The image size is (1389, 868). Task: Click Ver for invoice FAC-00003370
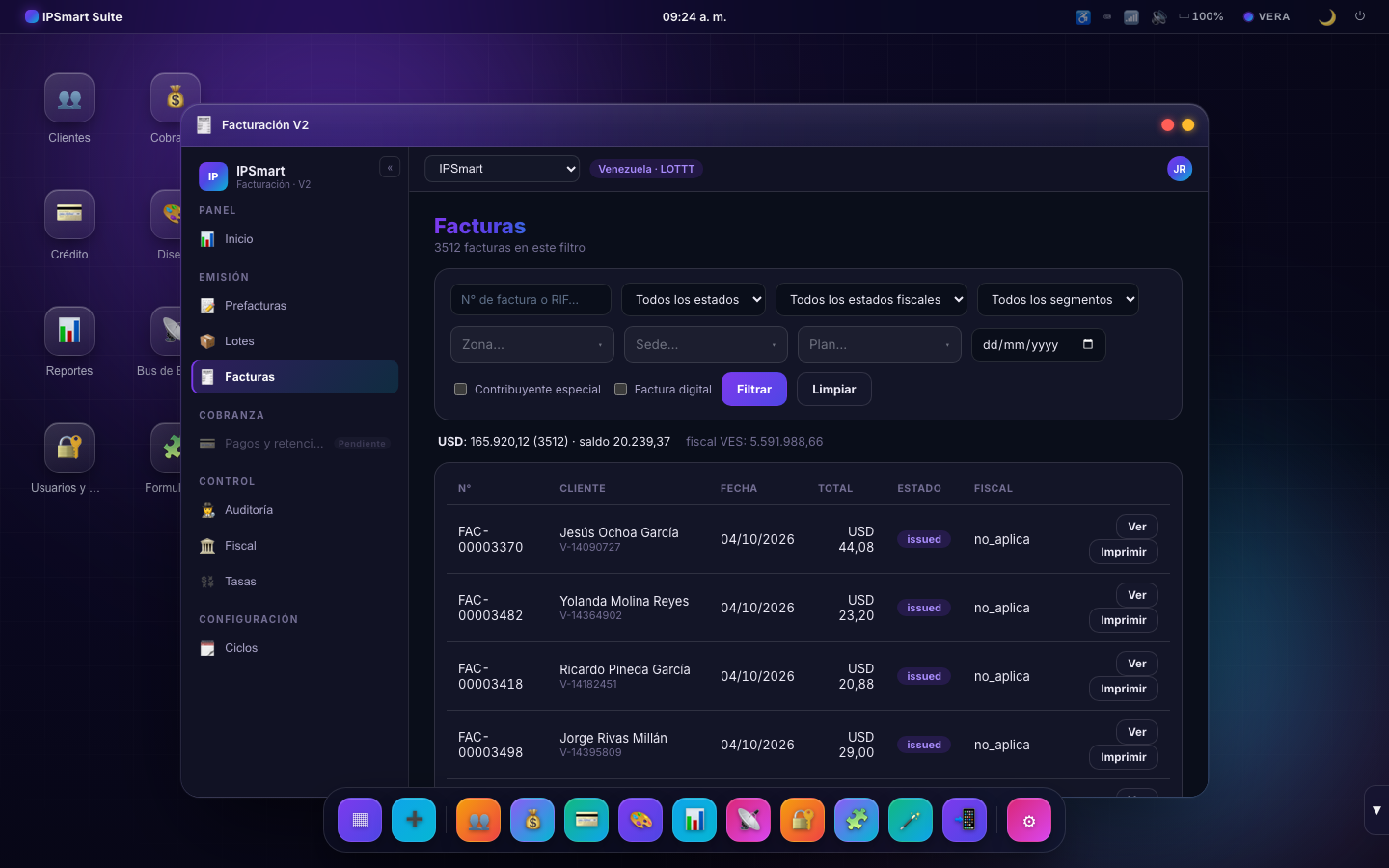click(x=1137, y=527)
